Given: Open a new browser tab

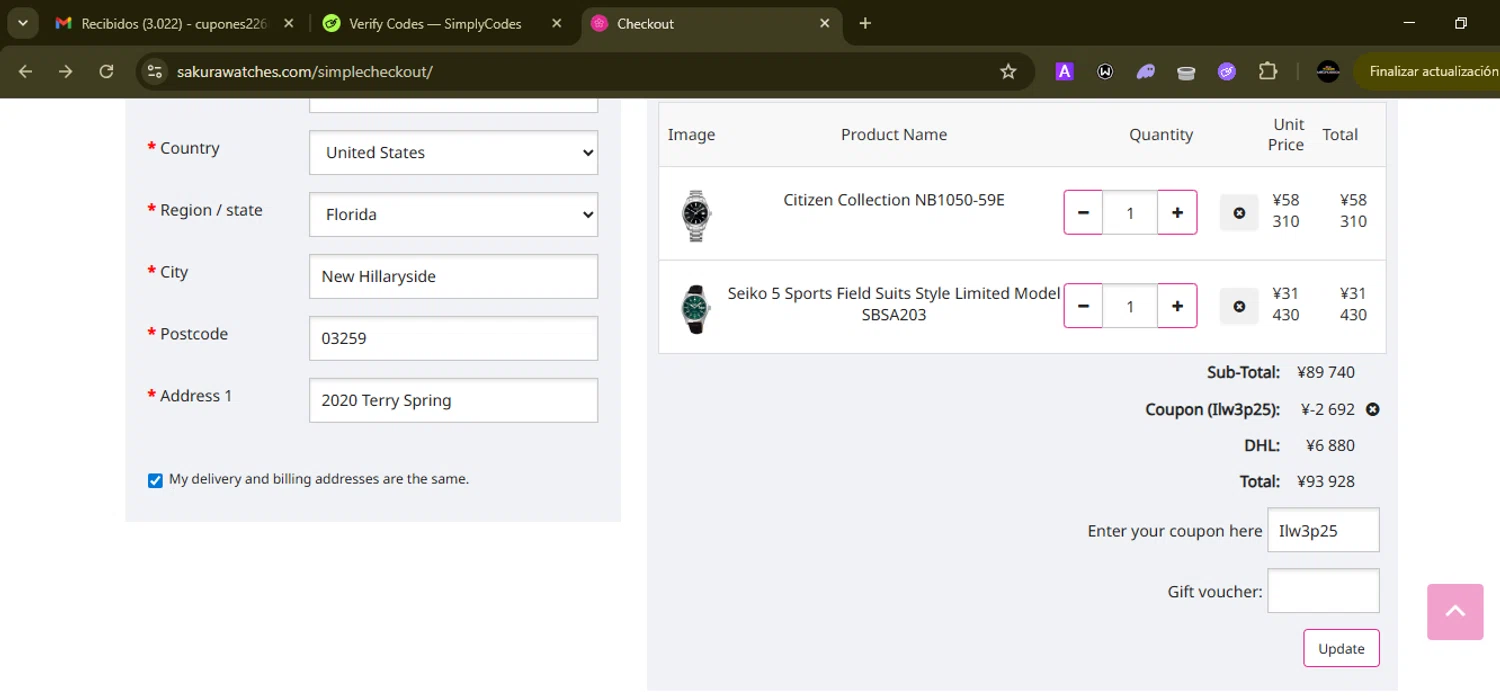Looking at the screenshot, I should tap(865, 23).
